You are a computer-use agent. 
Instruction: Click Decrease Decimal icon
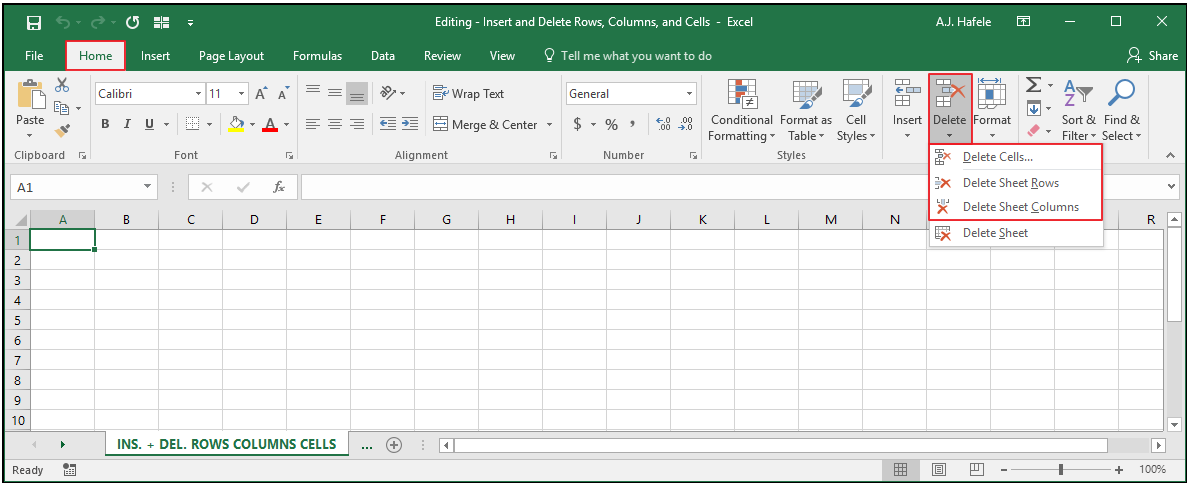686,124
